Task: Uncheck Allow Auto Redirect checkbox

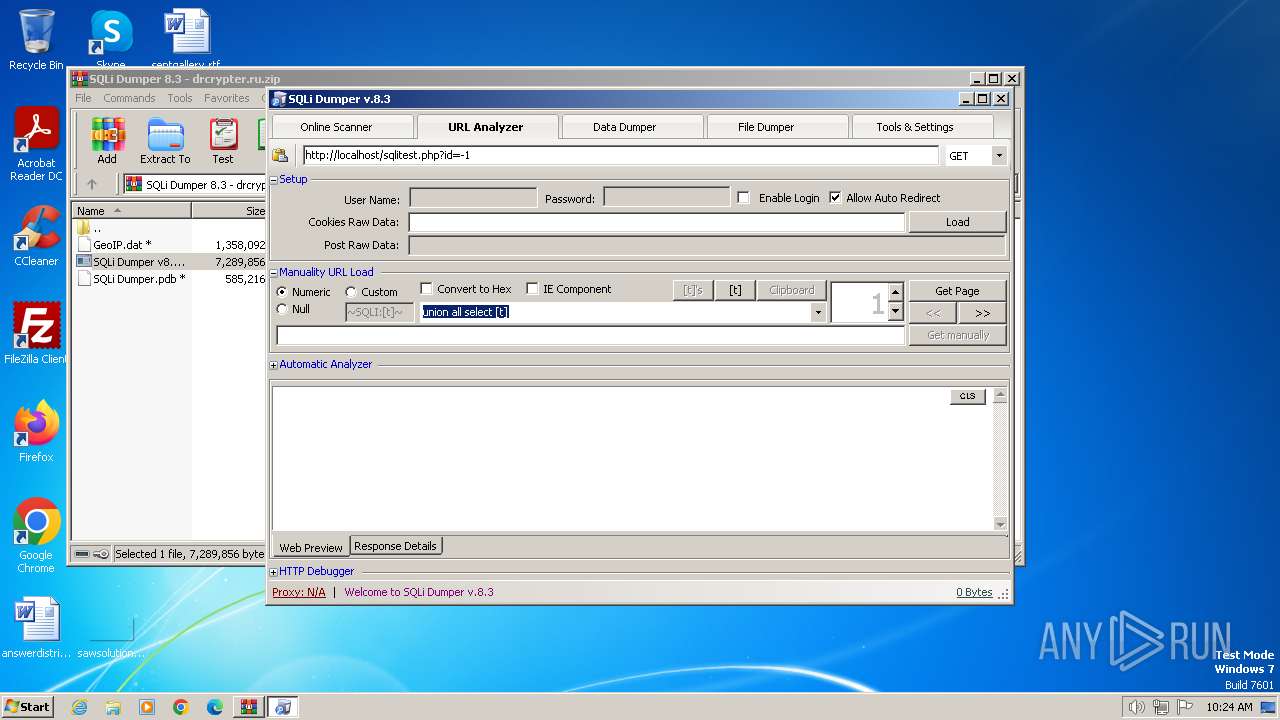Action: [x=835, y=198]
